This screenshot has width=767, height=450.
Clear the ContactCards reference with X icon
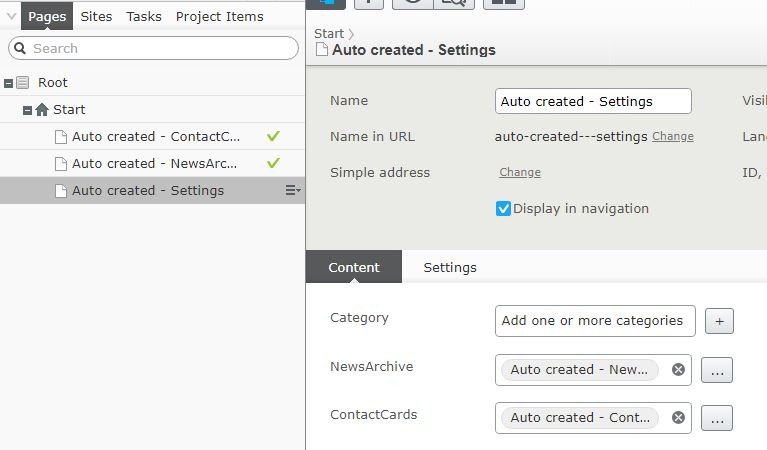click(x=678, y=418)
